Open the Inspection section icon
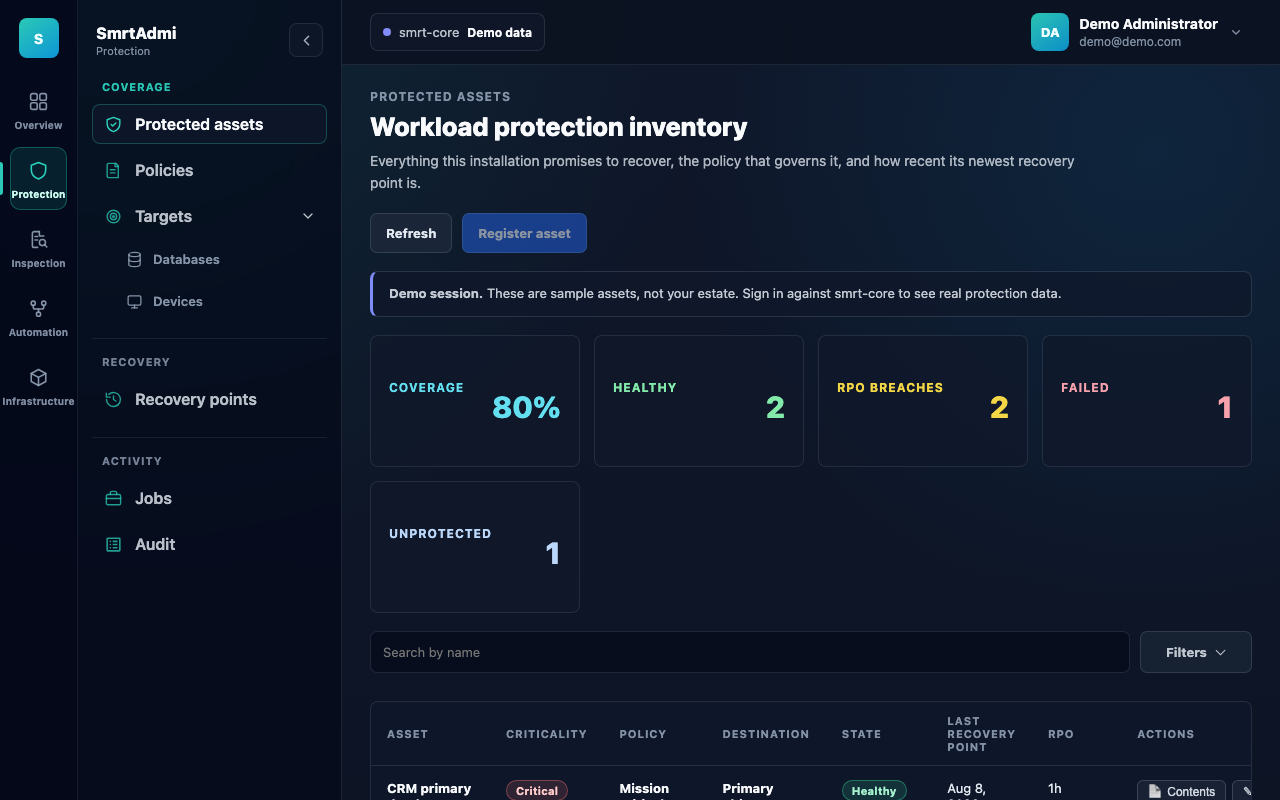This screenshot has width=1280, height=800. coord(38,239)
